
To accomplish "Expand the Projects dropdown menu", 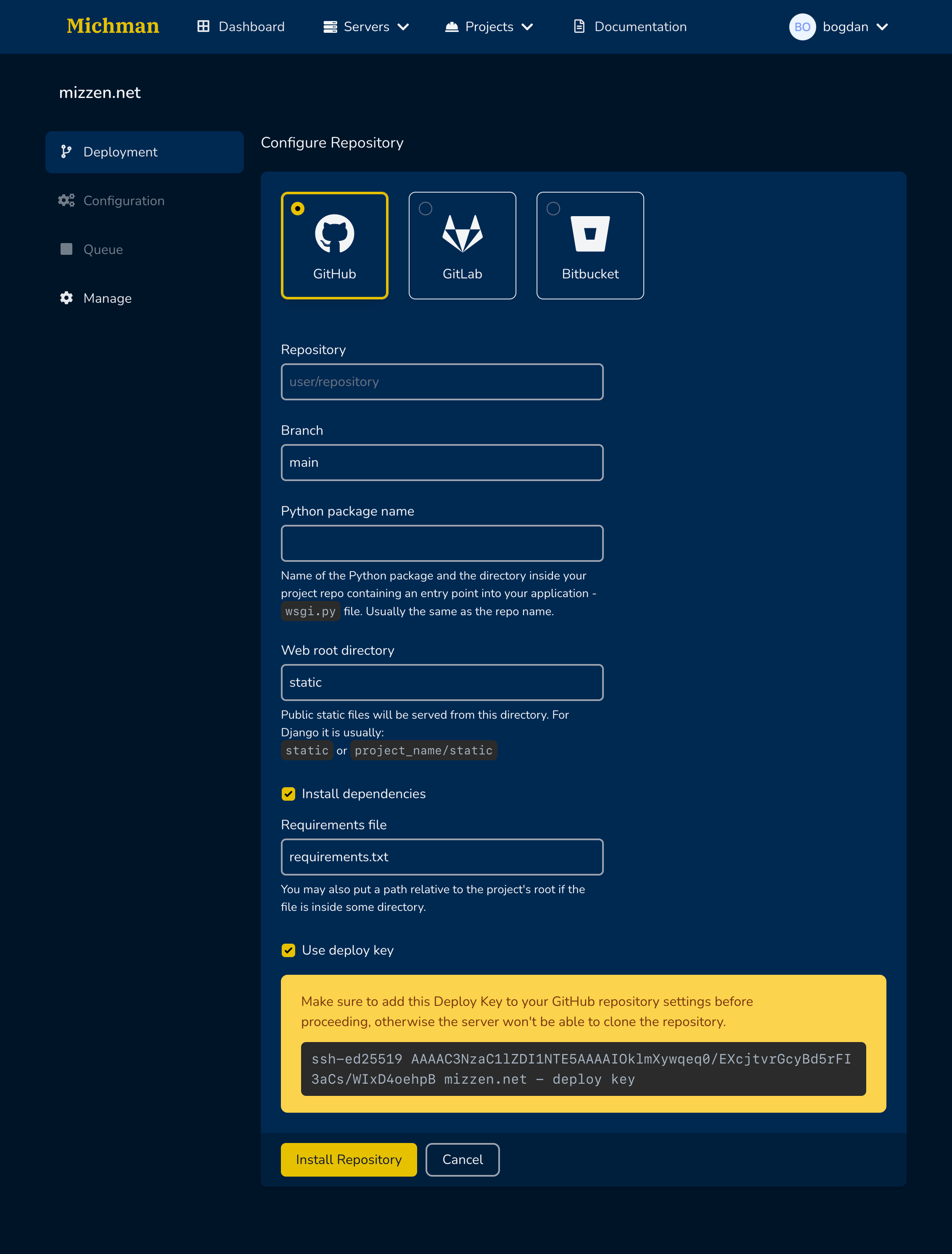I will click(489, 26).
